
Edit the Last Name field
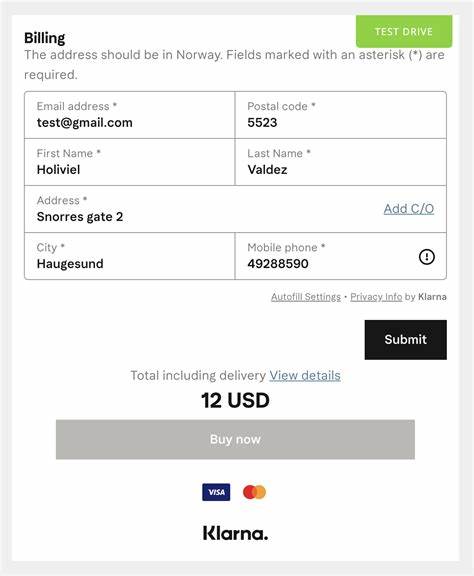point(341,162)
